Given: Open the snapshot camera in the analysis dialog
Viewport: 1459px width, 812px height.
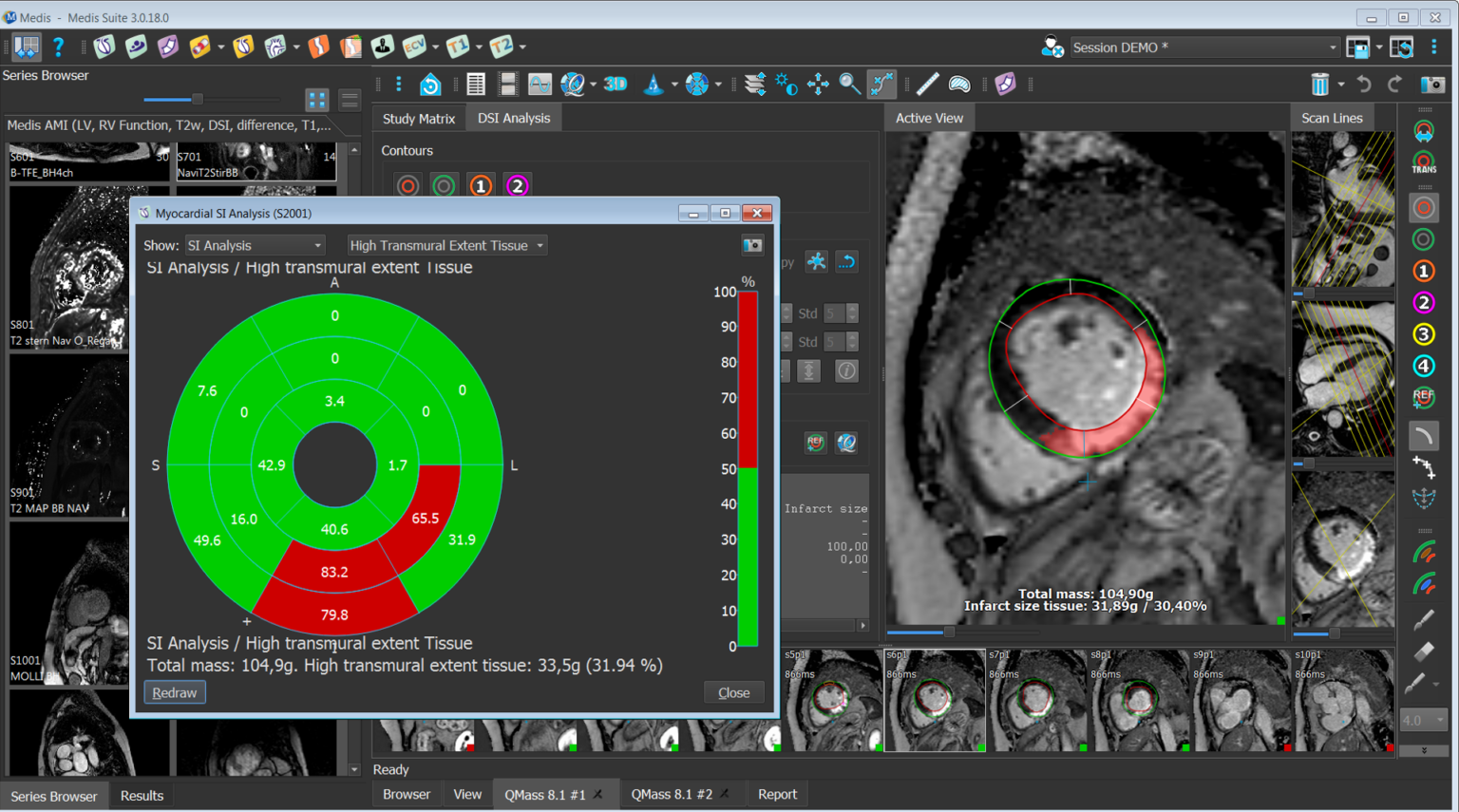Looking at the screenshot, I should point(752,245).
